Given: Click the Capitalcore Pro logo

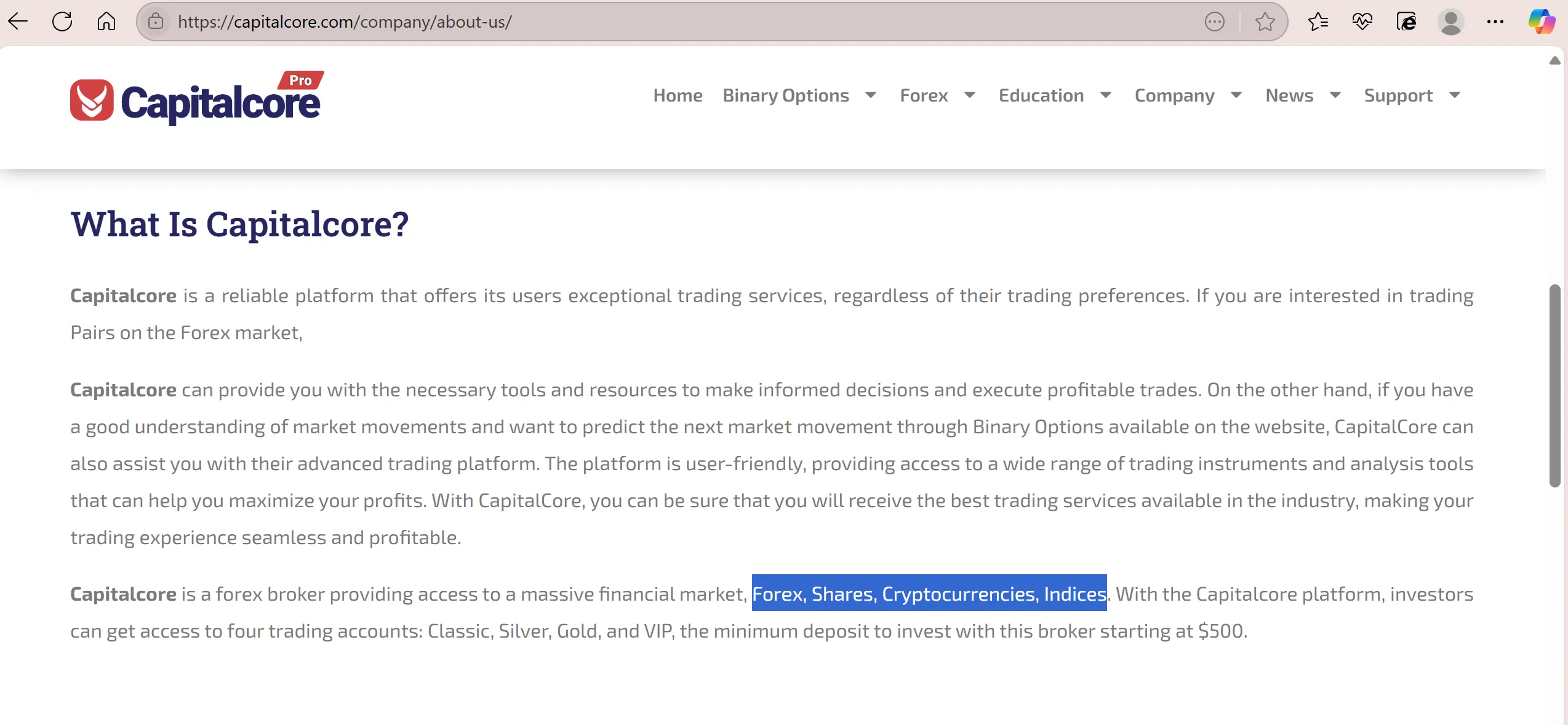Looking at the screenshot, I should (x=197, y=97).
